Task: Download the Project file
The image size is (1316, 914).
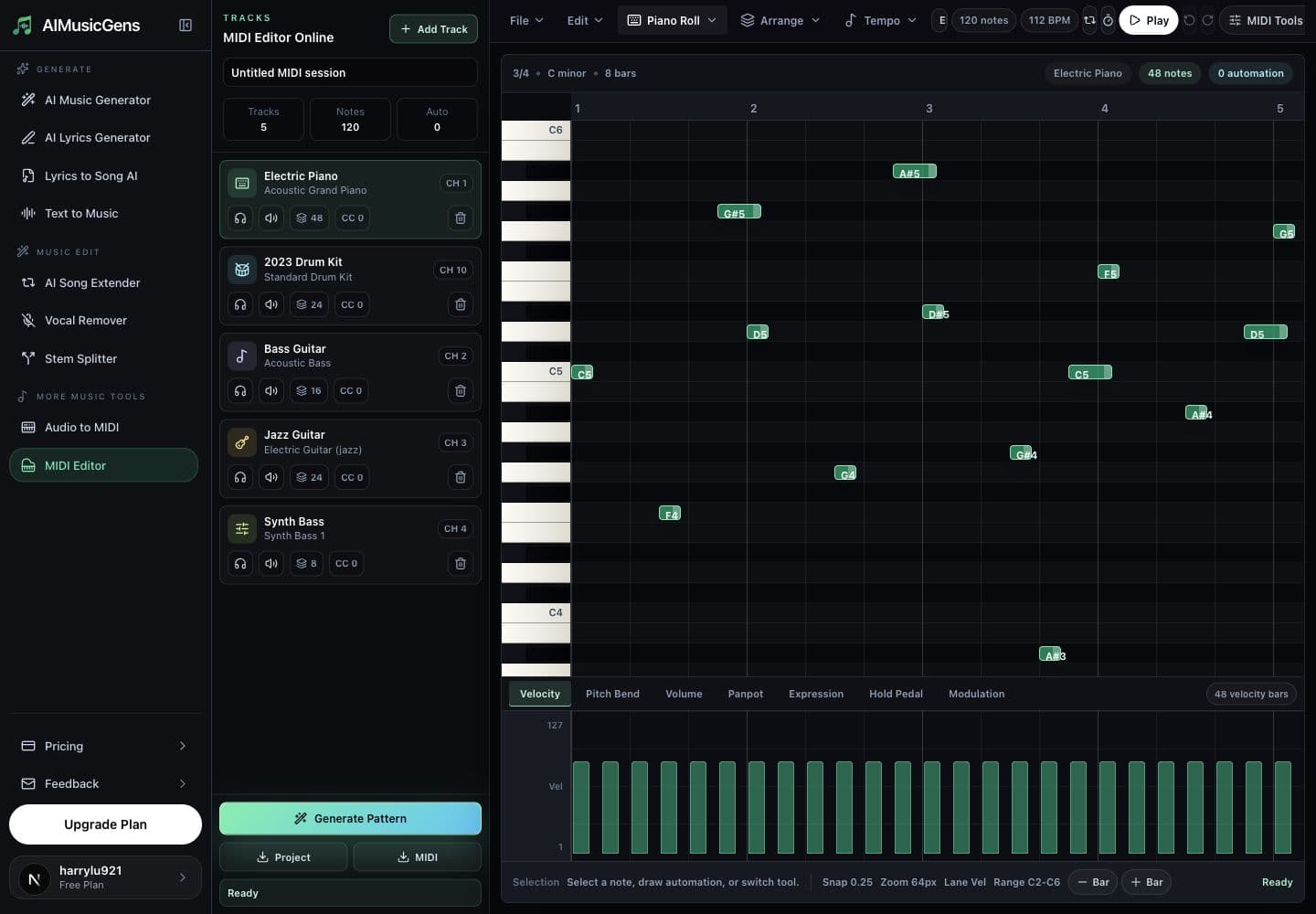Action: (x=283, y=857)
